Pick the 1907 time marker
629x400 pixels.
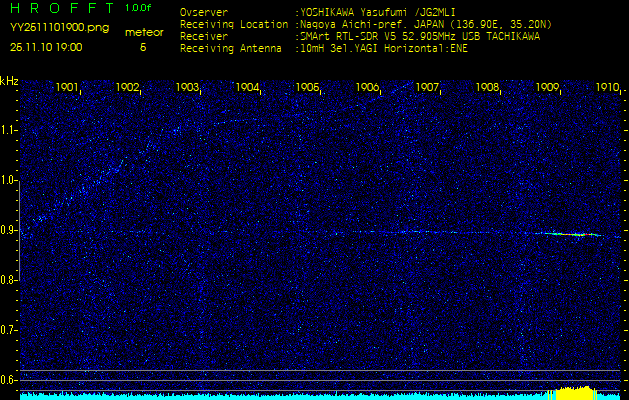coord(427,88)
